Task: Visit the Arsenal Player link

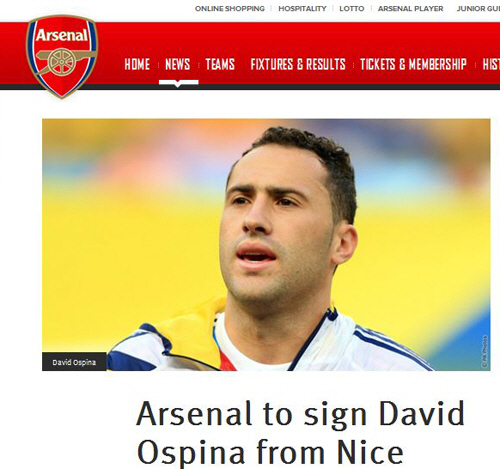Action: [410, 9]
